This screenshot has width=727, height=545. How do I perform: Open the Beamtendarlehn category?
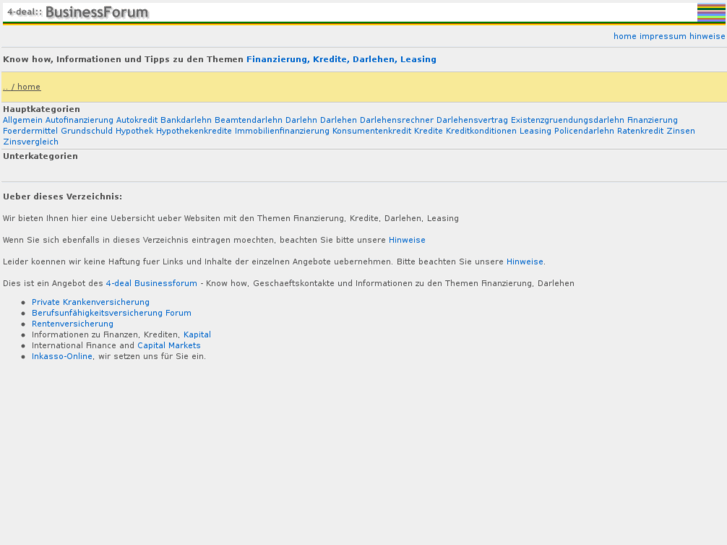point(249,120)
